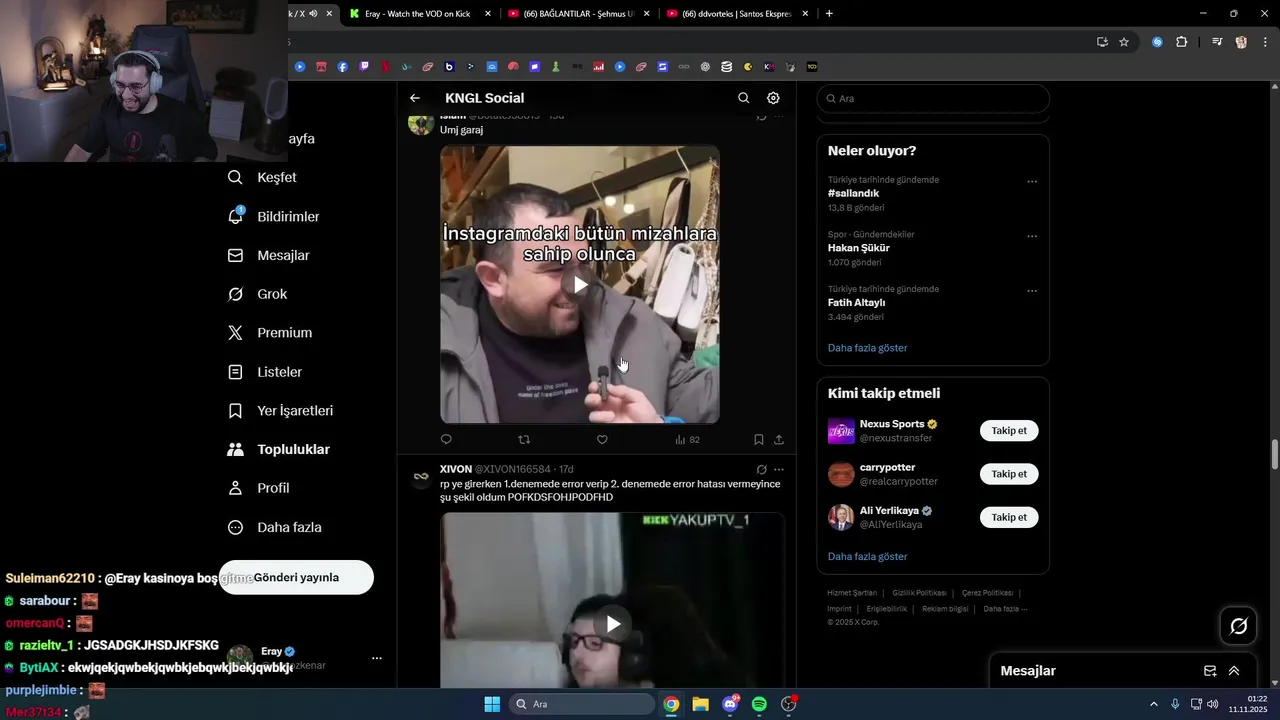Viewport: 1280px width, 720px height.
Task: Bookmark the Umj garaj post
Action: (758, 439)
